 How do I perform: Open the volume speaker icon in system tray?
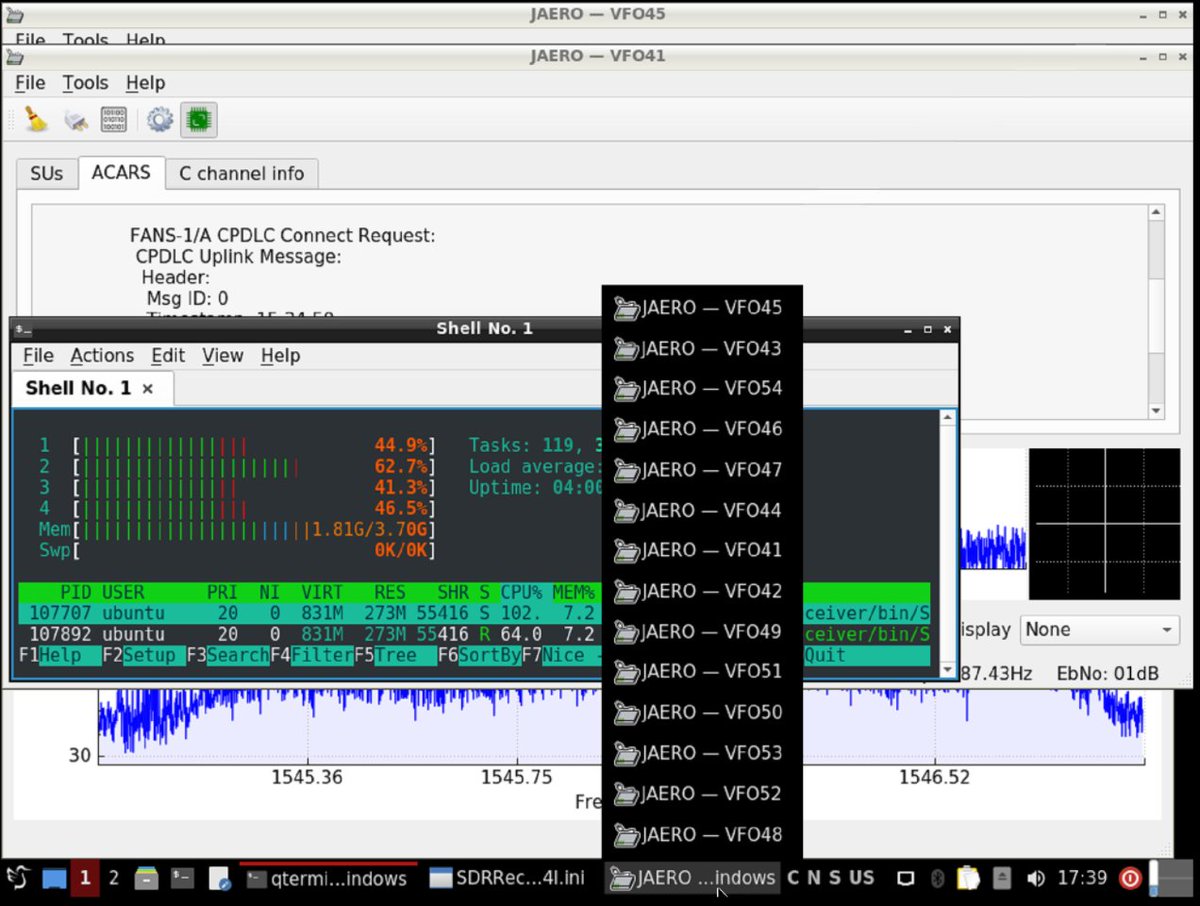coord(1035,878)
